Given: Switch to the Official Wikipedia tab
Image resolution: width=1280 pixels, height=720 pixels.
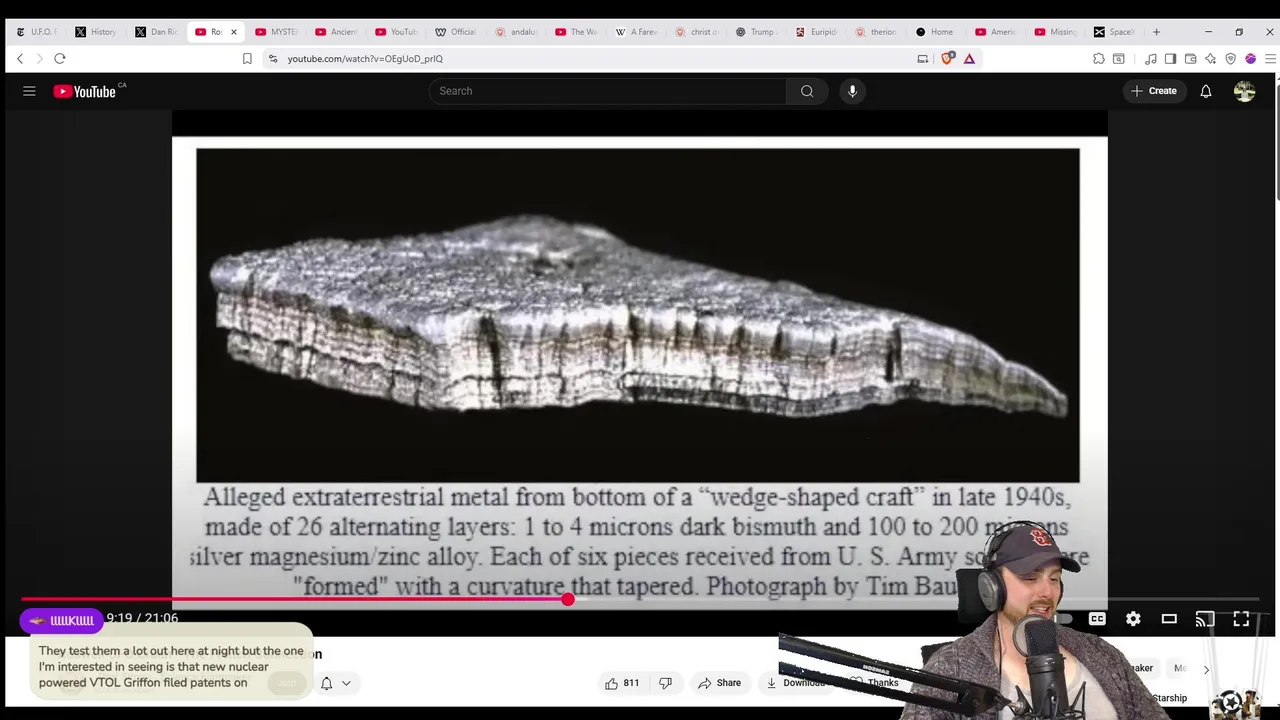Looking at the screenshot, I should click(x=456, y=32).
